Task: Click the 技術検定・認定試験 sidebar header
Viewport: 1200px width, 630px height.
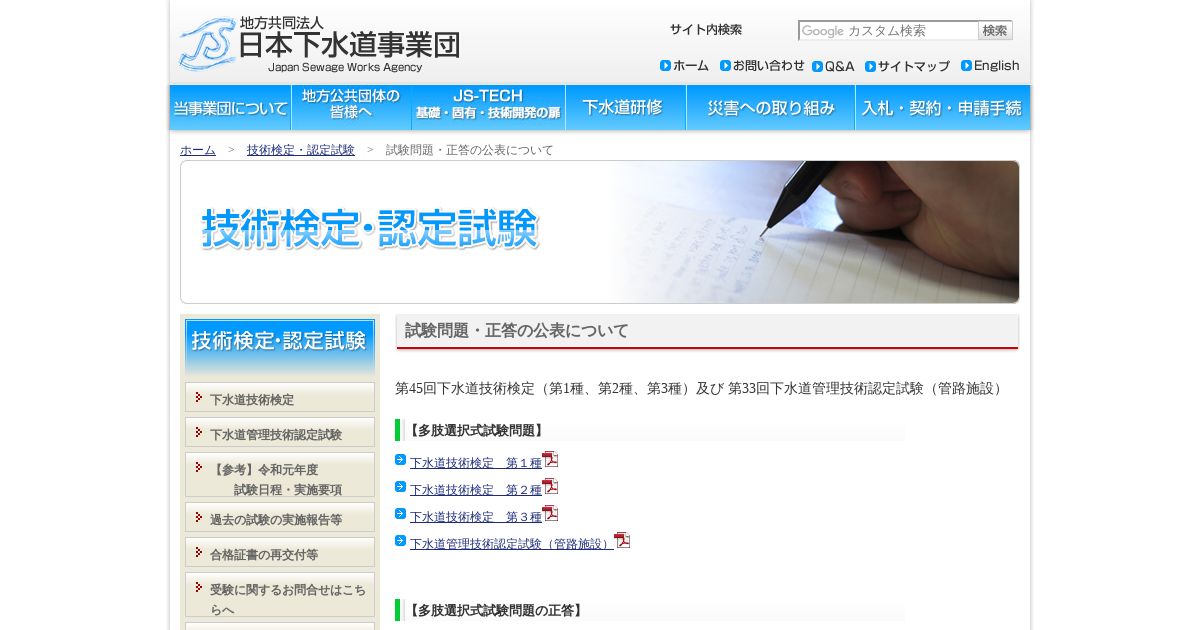Action: point(280,347)
